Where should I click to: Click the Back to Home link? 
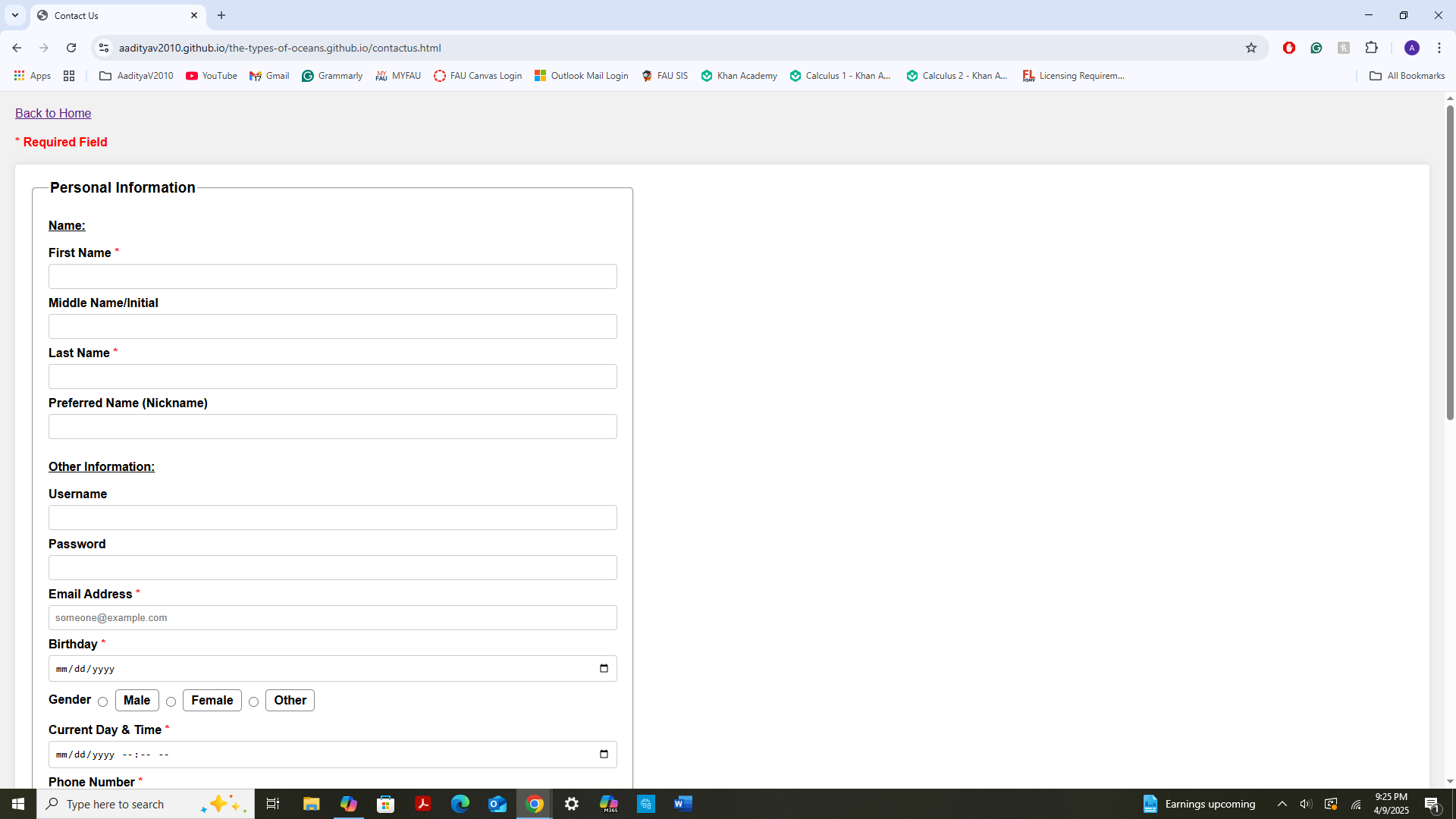pyautogui.click(x=53, y=113)
